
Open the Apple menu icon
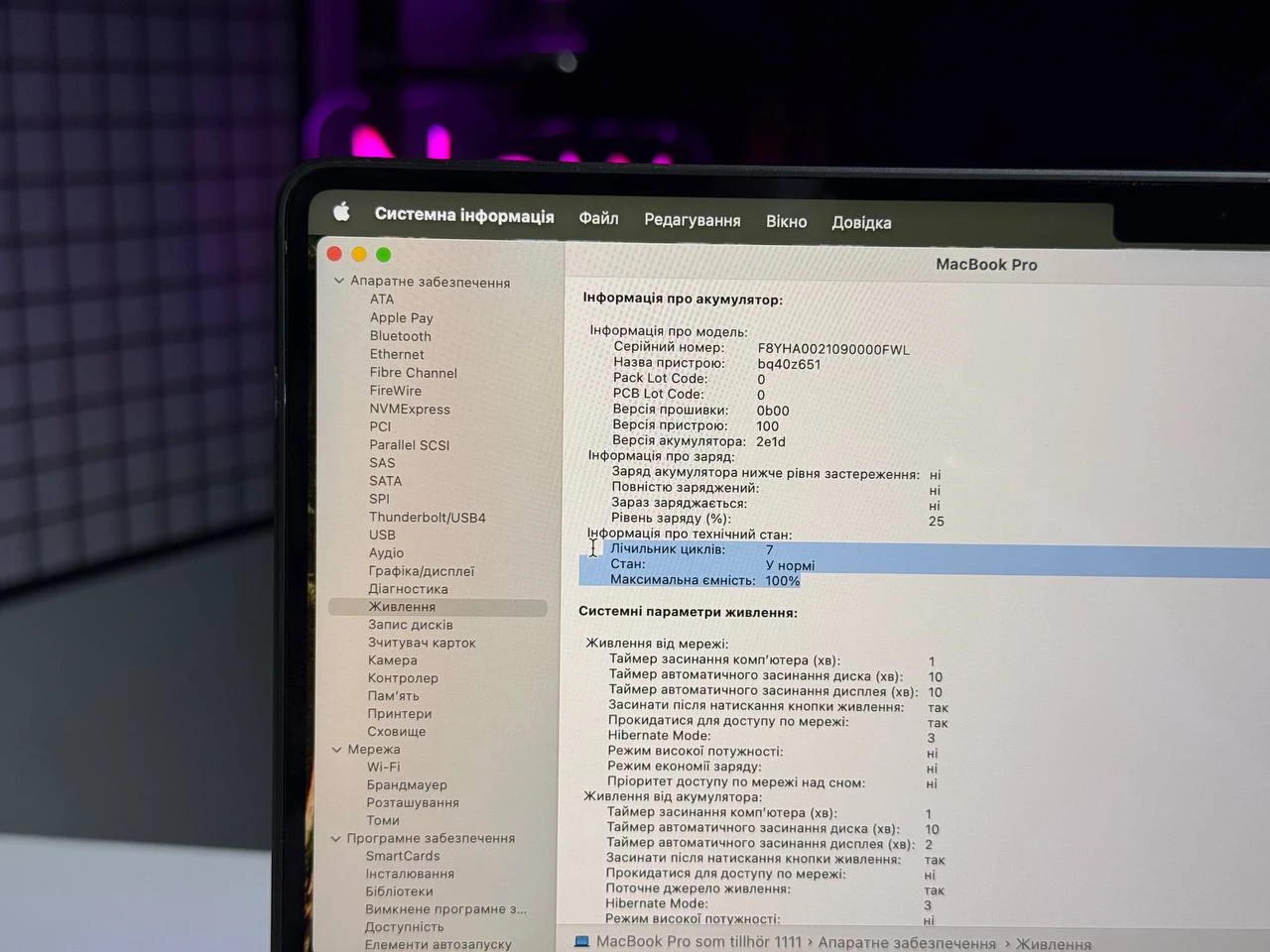pyautogui.click(x=341, y=211)
